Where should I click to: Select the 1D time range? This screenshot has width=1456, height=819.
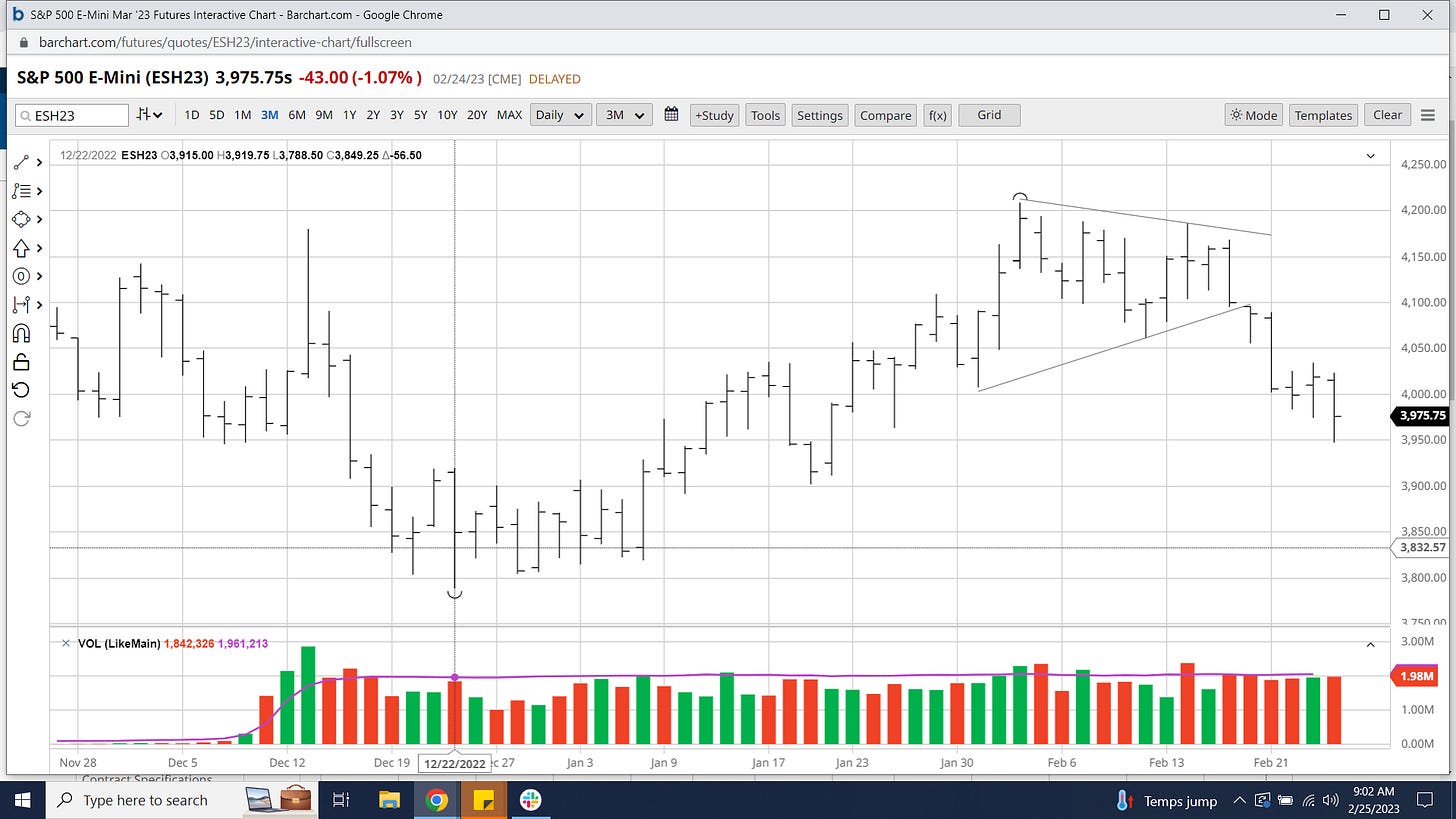click(x=192, y=115)
